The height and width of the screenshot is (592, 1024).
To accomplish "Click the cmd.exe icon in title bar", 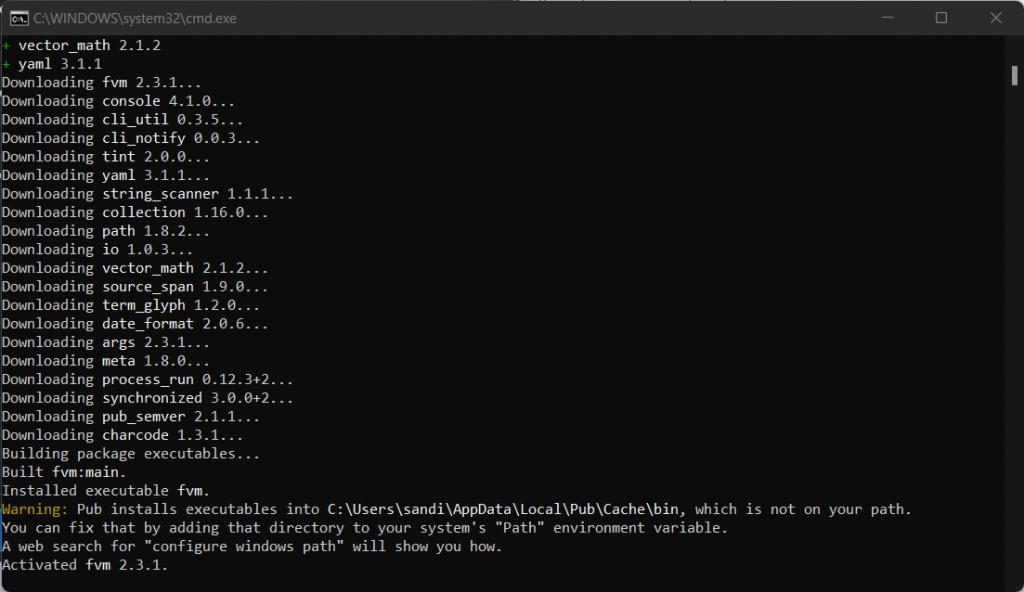I will coord(17,18).
